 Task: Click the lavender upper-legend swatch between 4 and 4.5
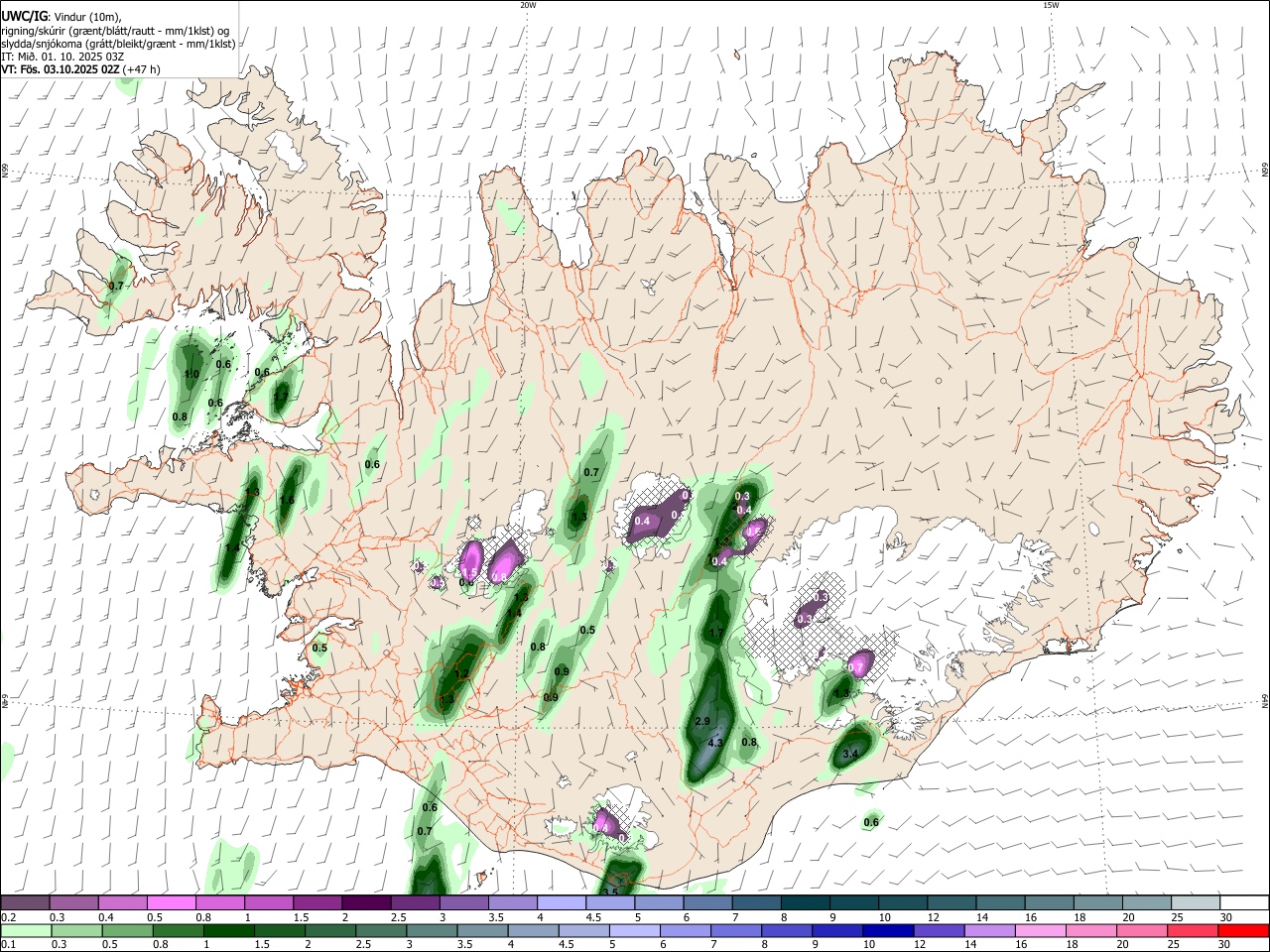(x=562, y=902)
